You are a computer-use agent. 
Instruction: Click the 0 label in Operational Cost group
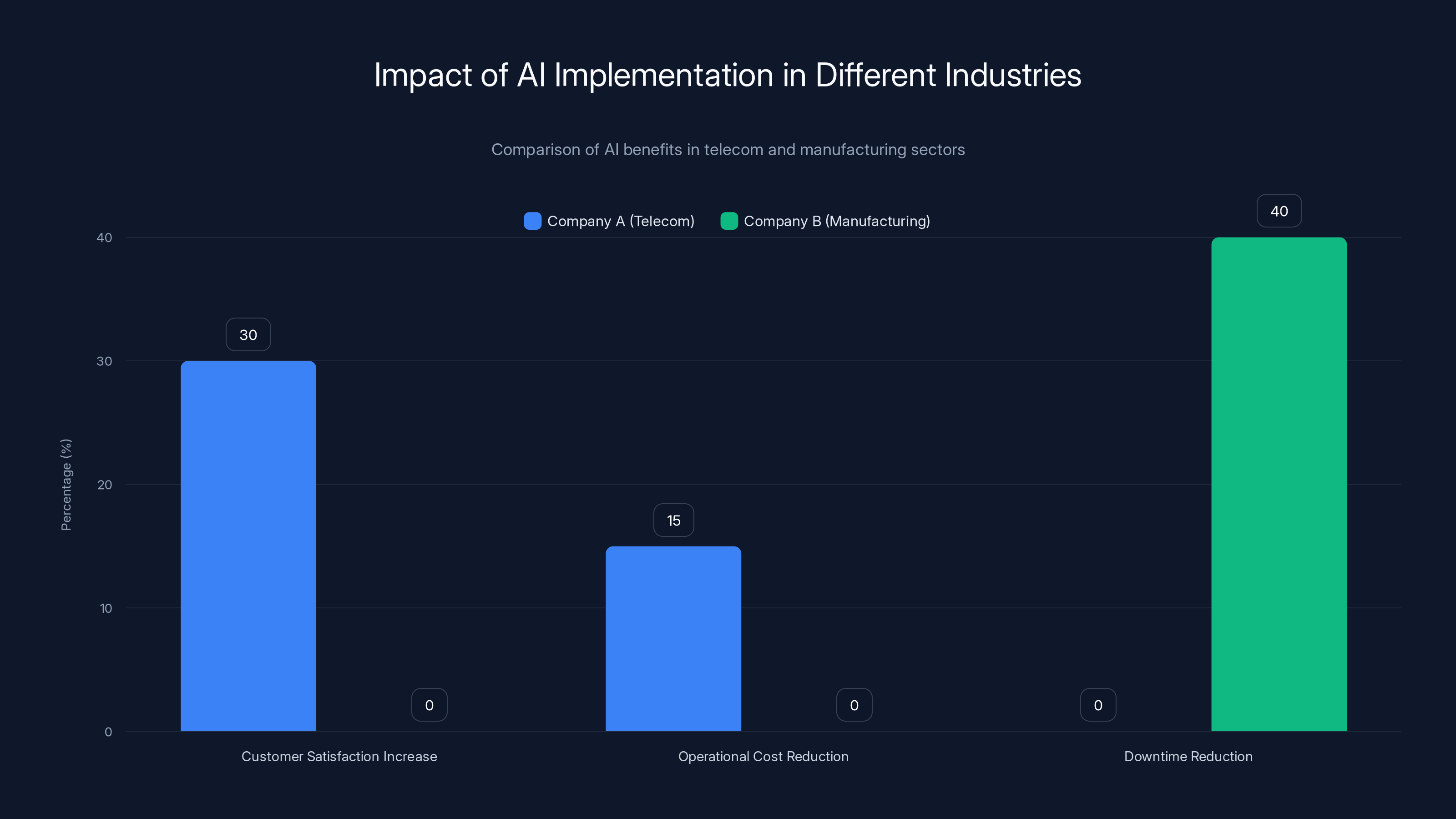(x=854, y=705)
